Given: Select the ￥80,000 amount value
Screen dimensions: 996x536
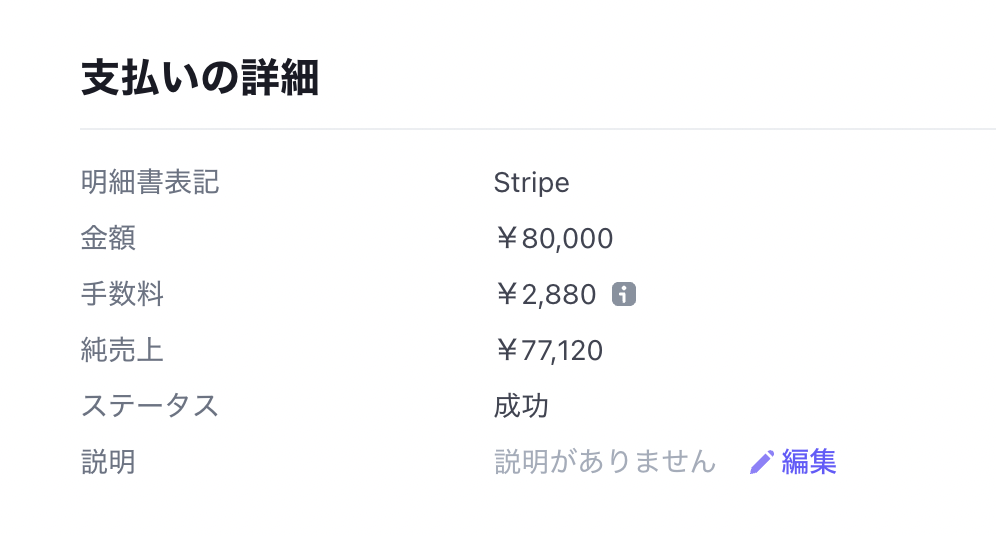Looking at the screenshot, I should pyautogui.click(x=553, y=239).
